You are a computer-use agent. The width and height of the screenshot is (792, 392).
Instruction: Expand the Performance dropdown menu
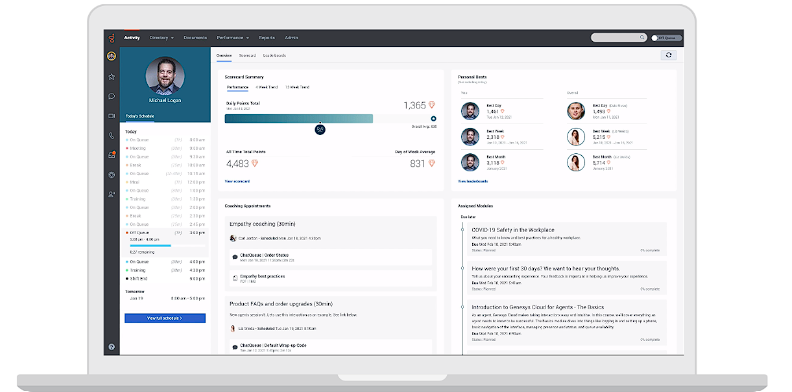coord(233,37)
